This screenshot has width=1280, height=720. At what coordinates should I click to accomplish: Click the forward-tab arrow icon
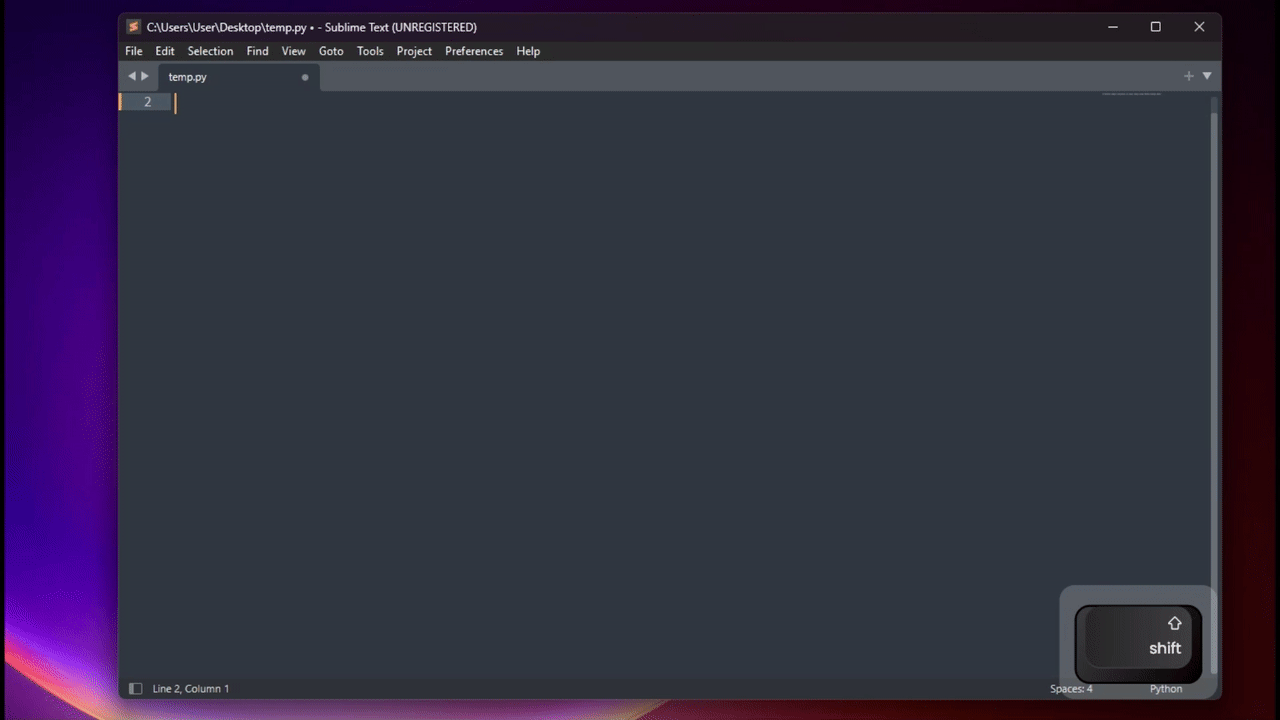coord(145,76)
